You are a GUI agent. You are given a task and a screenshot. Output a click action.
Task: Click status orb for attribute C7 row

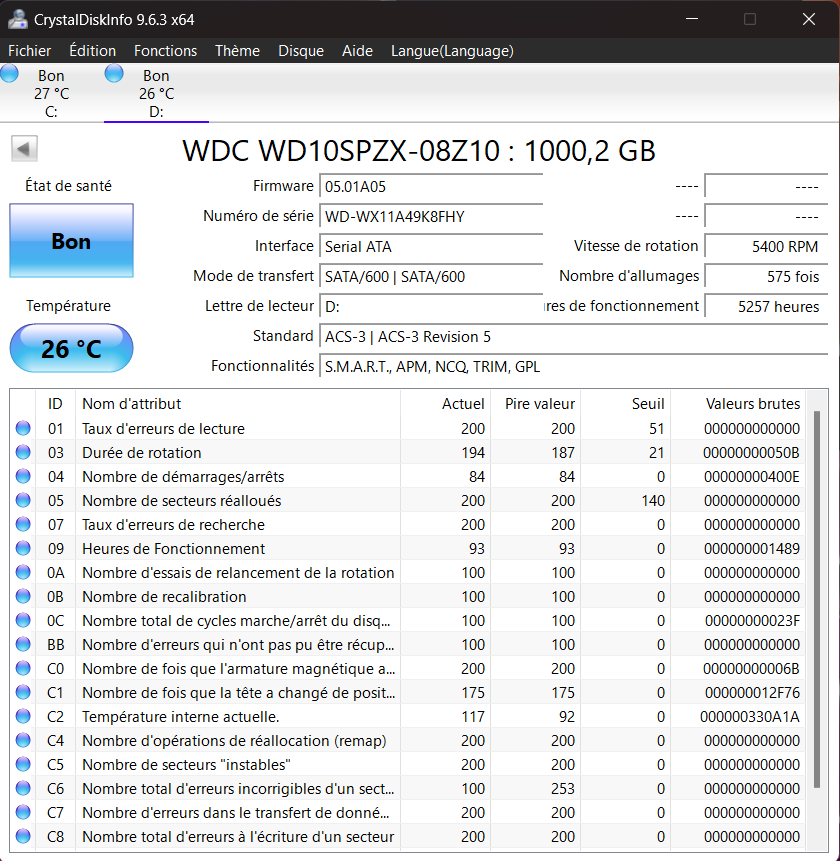[23, 812]
